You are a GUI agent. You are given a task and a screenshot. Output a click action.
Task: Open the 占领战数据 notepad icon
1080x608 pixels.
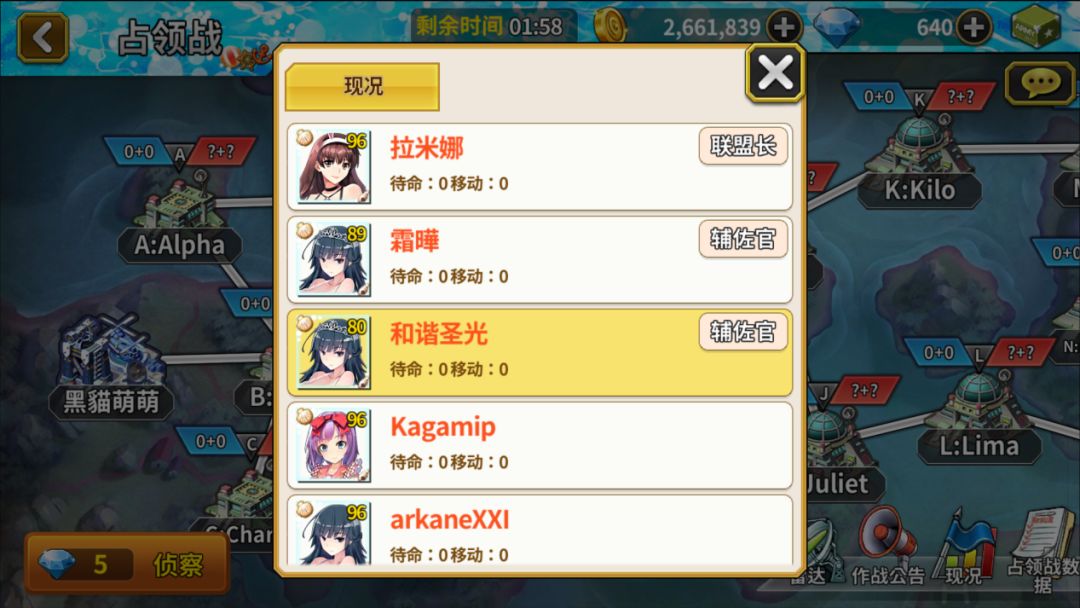tap(1044, 551)
